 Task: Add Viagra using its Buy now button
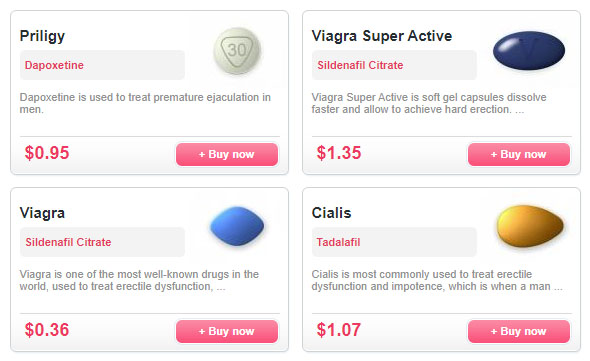pyautogui.click(x=227, y=331)
